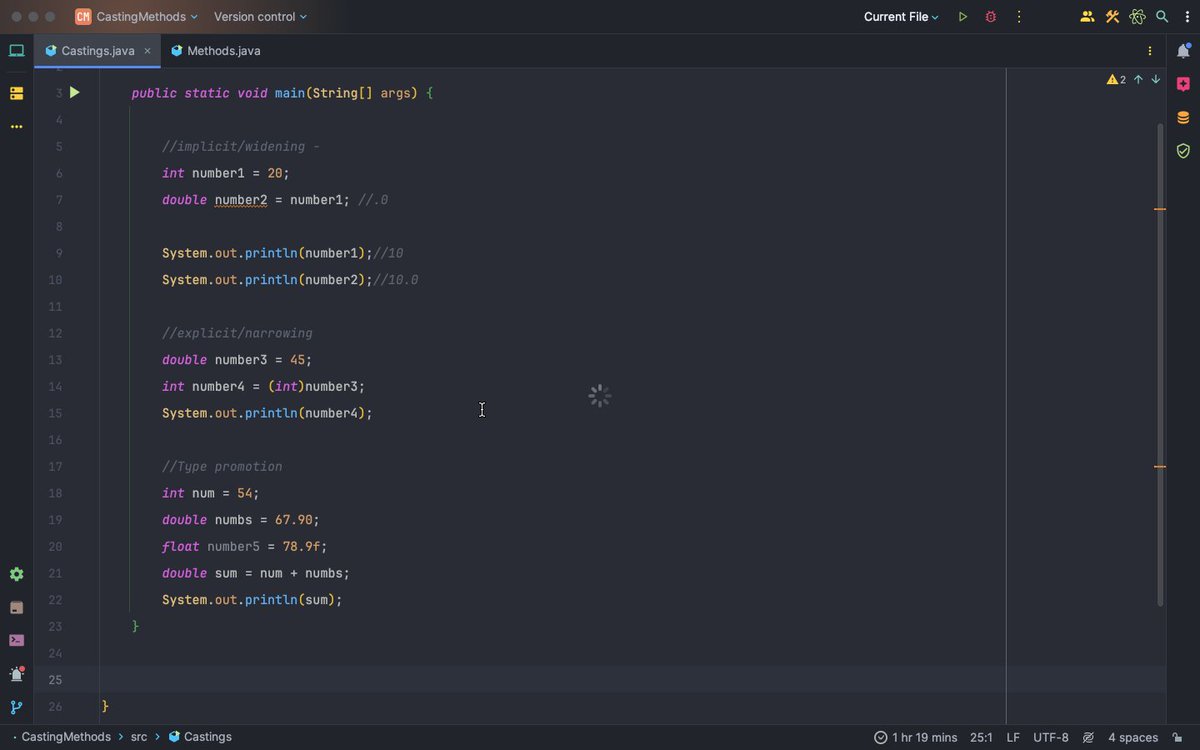Click the run gutter arrow beside main method
The height and width of the screenshot is (750, 1200).
(74, 93)
